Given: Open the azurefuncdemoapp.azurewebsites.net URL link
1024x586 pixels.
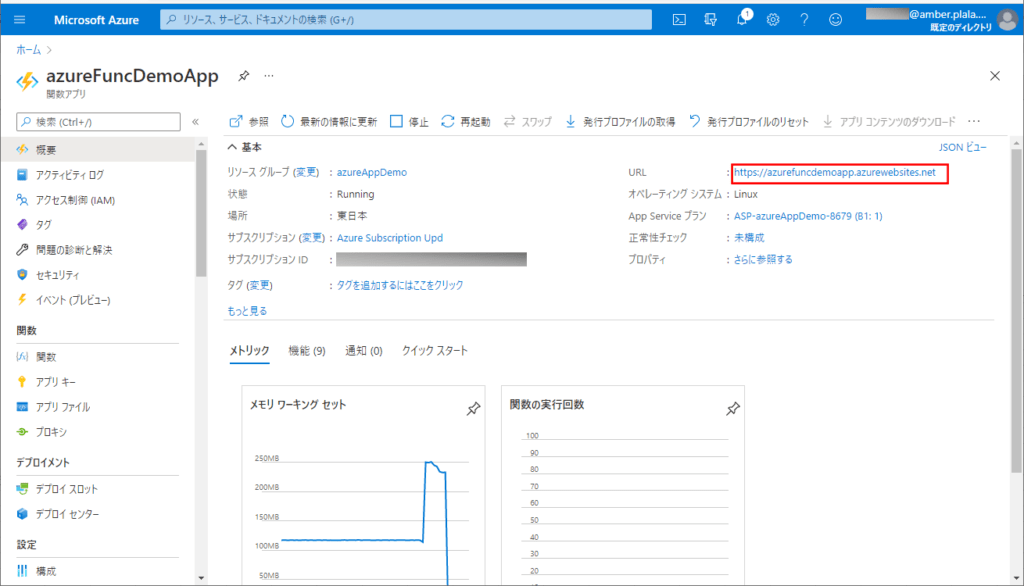Looking at the screenshot, I should point(838,172).
